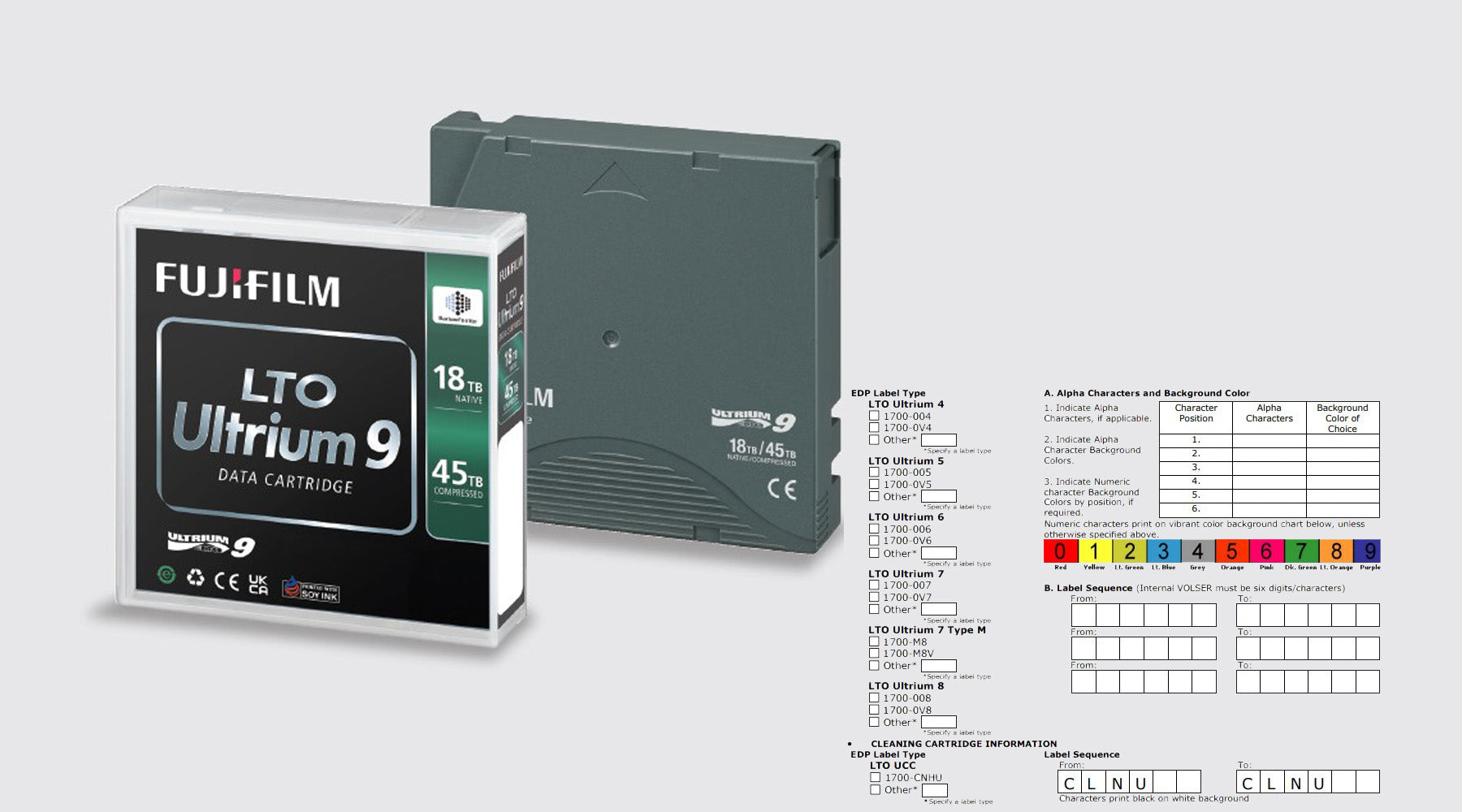
Task: Click the UK CA mark on the case
Action: pyautogui.click(x=257, y=584)
